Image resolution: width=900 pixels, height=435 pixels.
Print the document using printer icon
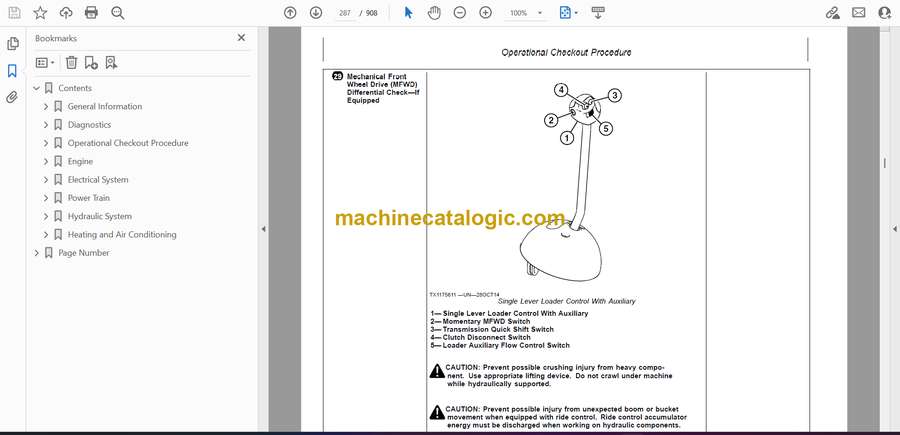click(x=91, y=13)
